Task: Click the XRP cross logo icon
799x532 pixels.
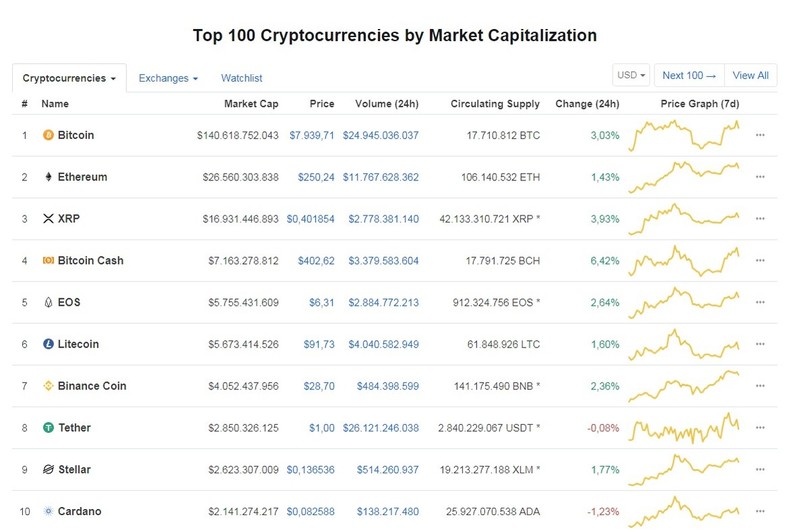Action: click(x=48, y=219)
